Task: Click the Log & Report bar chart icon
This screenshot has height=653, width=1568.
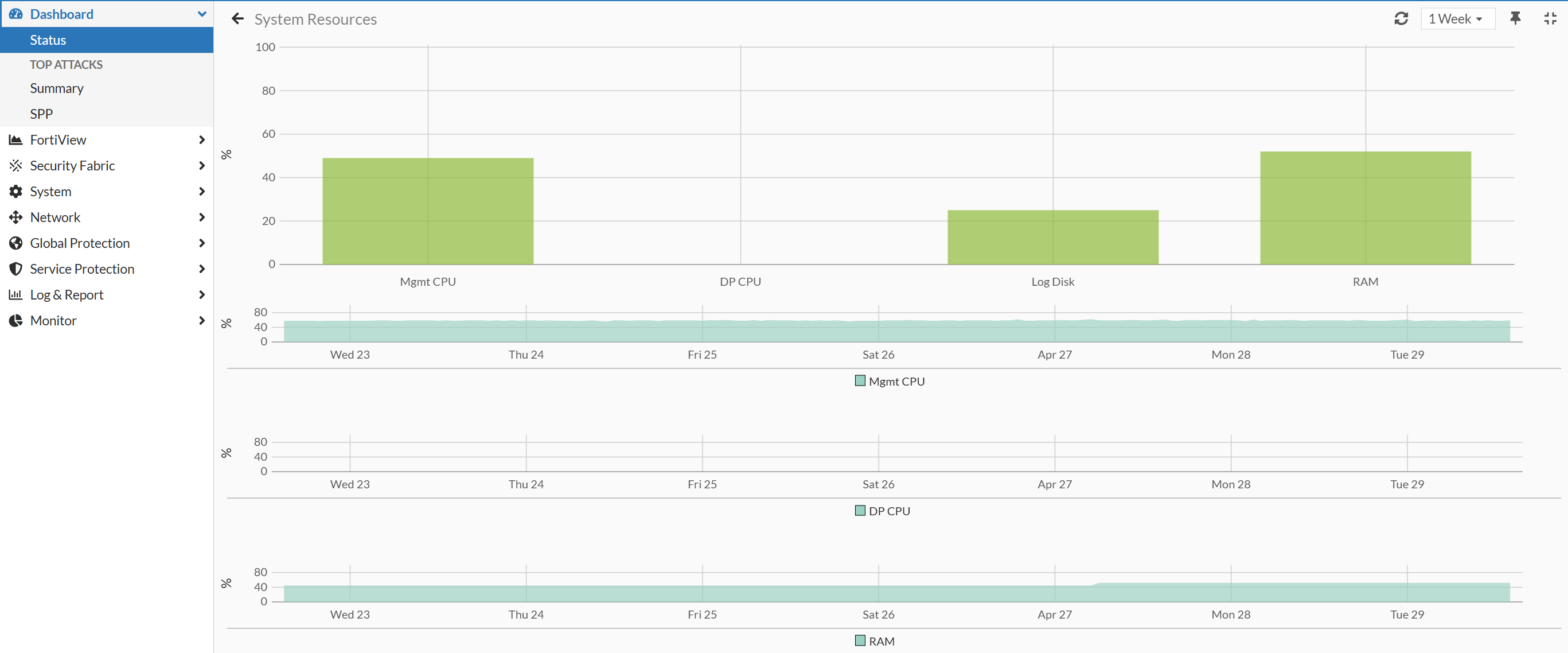Action: pos(16,295)
